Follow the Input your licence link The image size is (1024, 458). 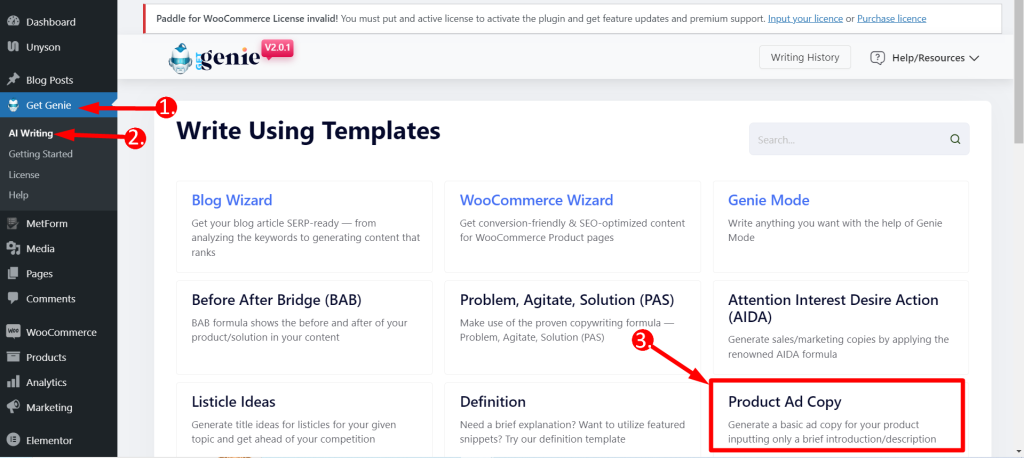805,18
